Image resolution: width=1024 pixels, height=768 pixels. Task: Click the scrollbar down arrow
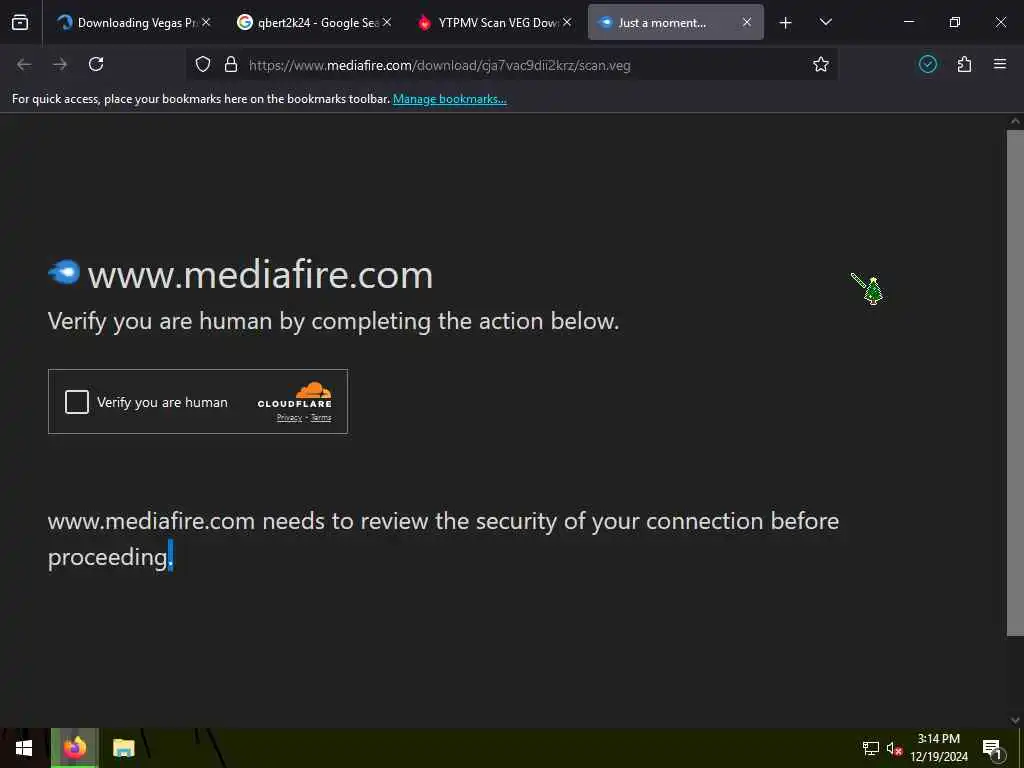tap(1015, 720)
